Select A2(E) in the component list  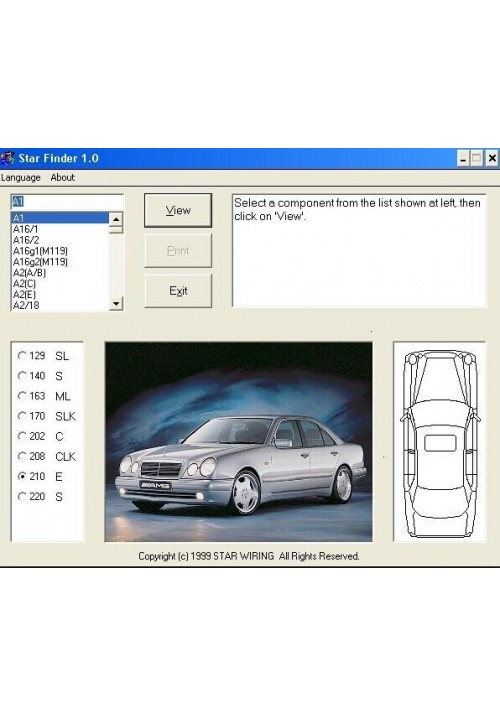(60, 294)
